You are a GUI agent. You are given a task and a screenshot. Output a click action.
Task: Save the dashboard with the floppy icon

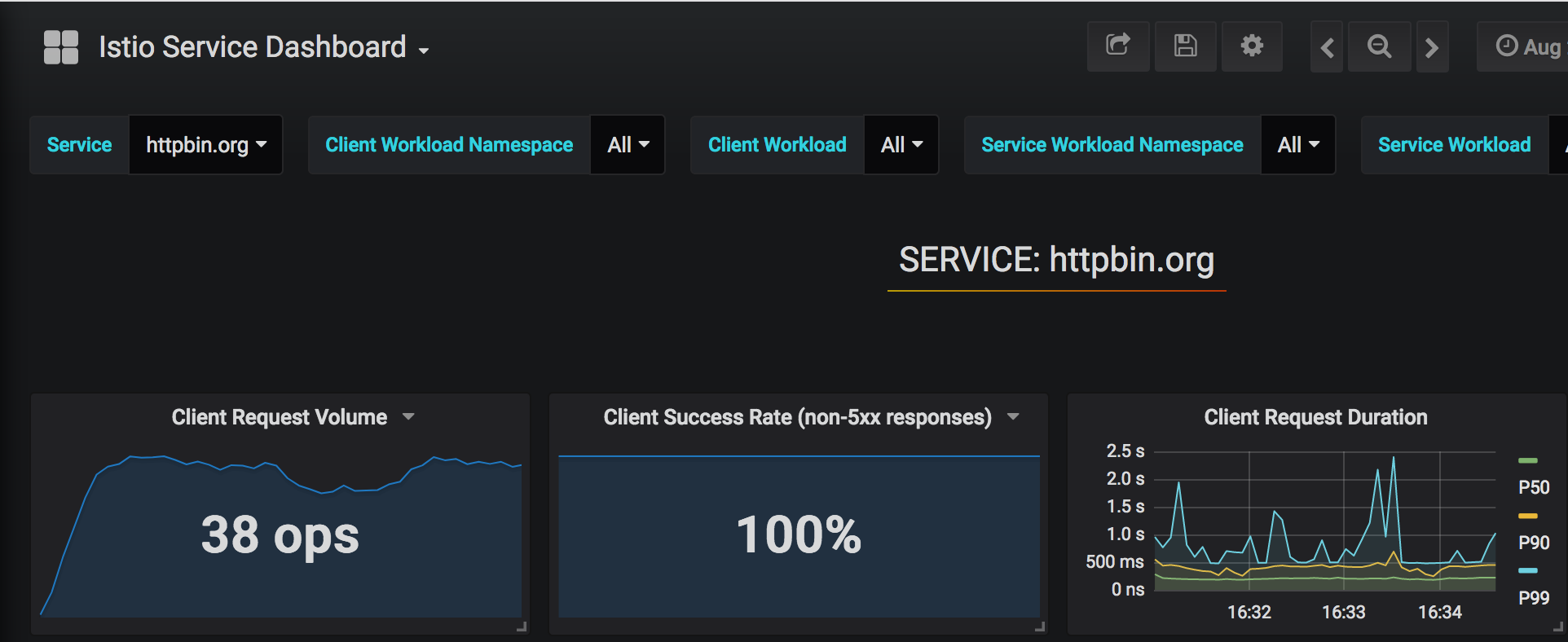pyautogui.click(x=1186, y=46)
